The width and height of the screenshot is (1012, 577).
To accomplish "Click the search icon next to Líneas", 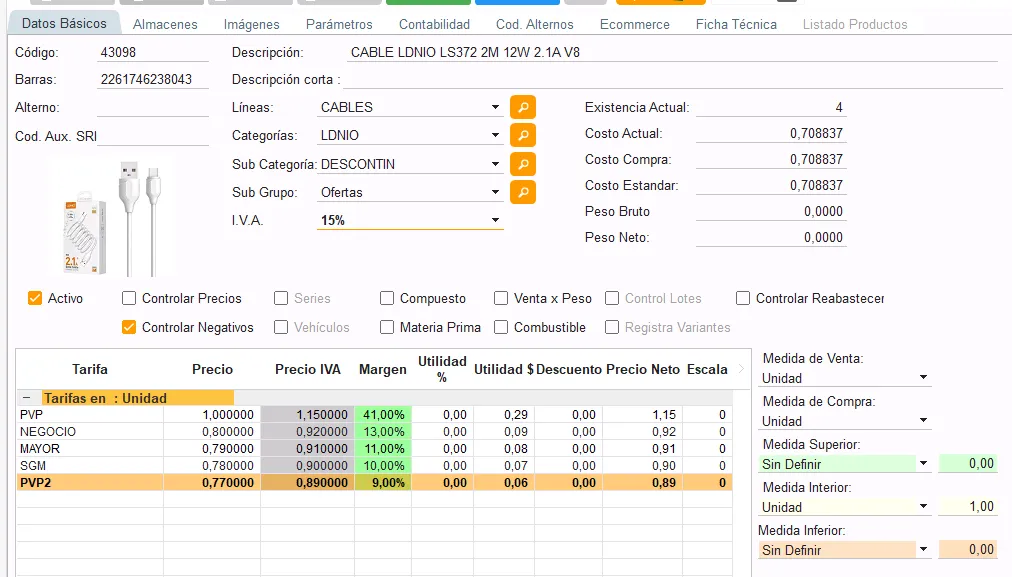I will 522,107.
